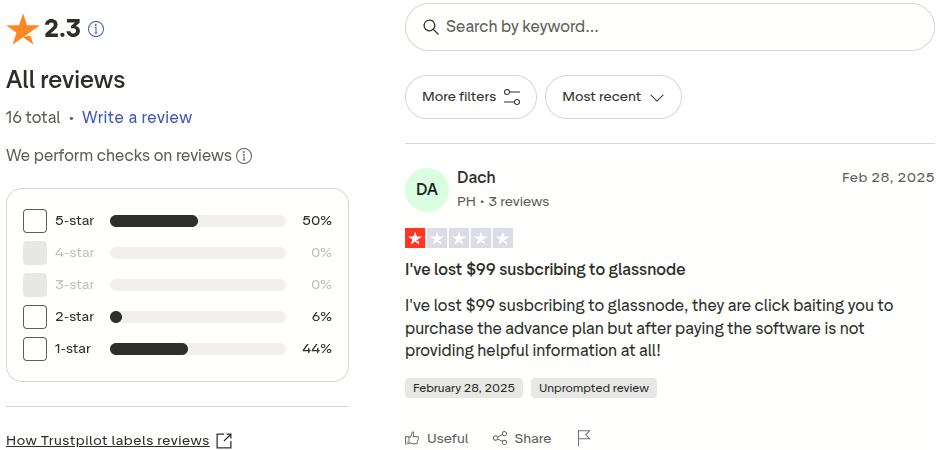Click the filter sliders icon
Screen dimensions: 950x450
tap(512, 97)
